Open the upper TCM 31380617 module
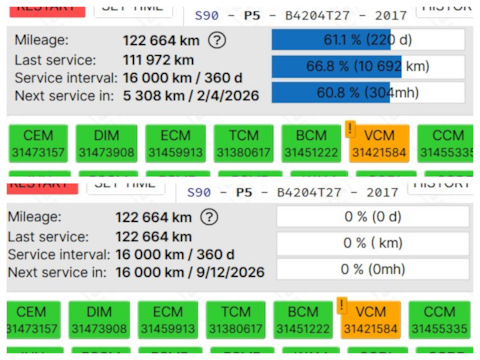480x360 pixels. tap(244, 144)
